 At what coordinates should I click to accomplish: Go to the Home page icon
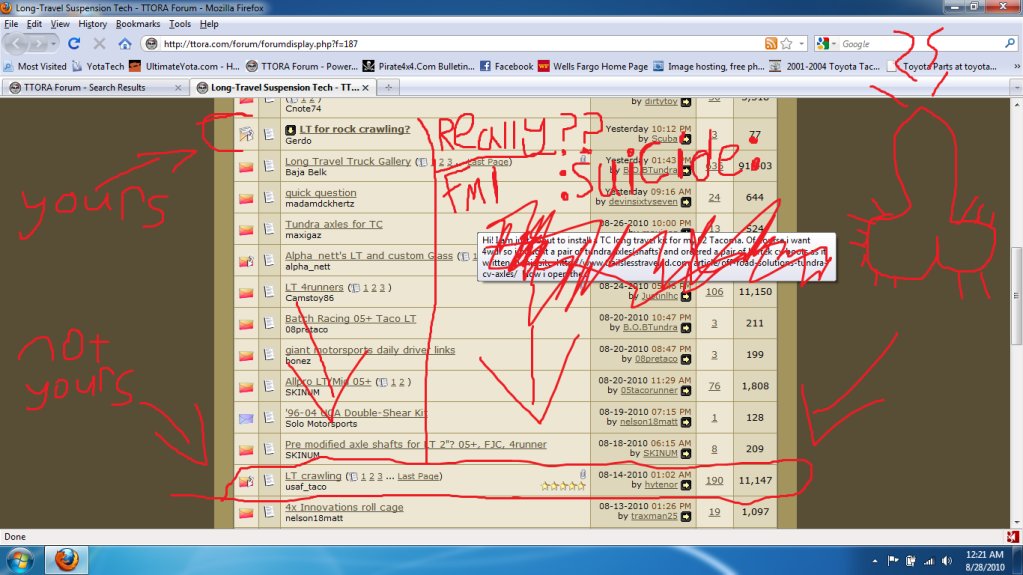125,44
